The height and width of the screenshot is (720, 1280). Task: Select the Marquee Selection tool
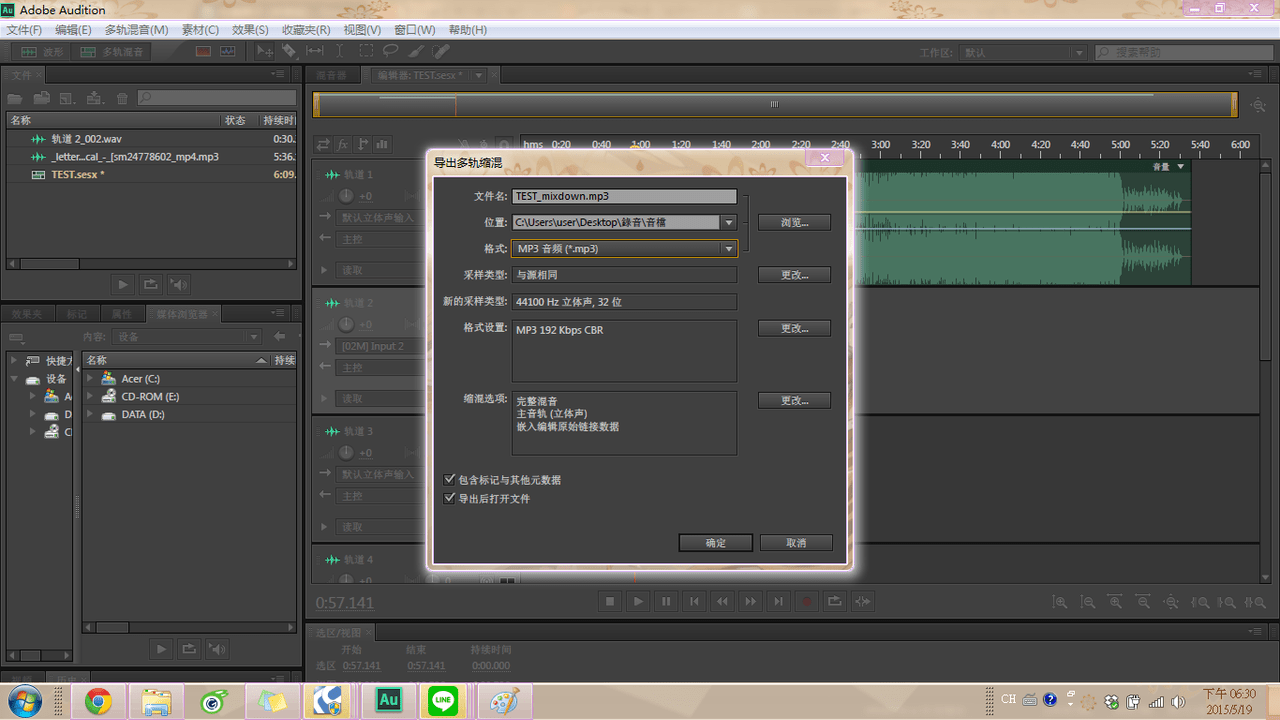point(367,51)
